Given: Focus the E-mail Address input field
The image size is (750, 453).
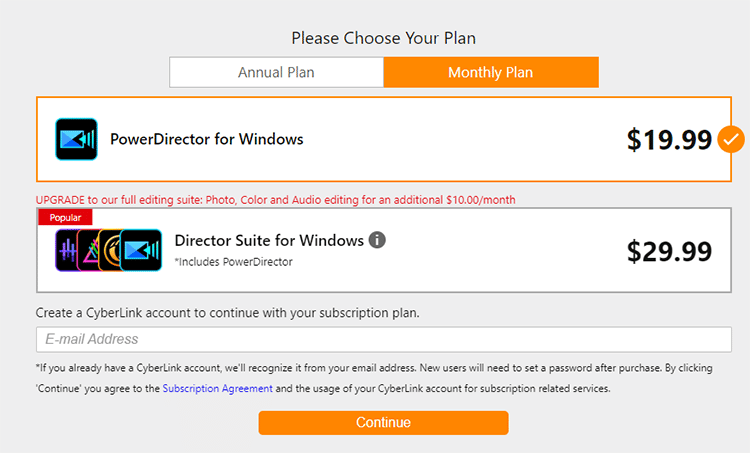Looking at the screenshot, I should pyautogui.click(x=383, y=339).
